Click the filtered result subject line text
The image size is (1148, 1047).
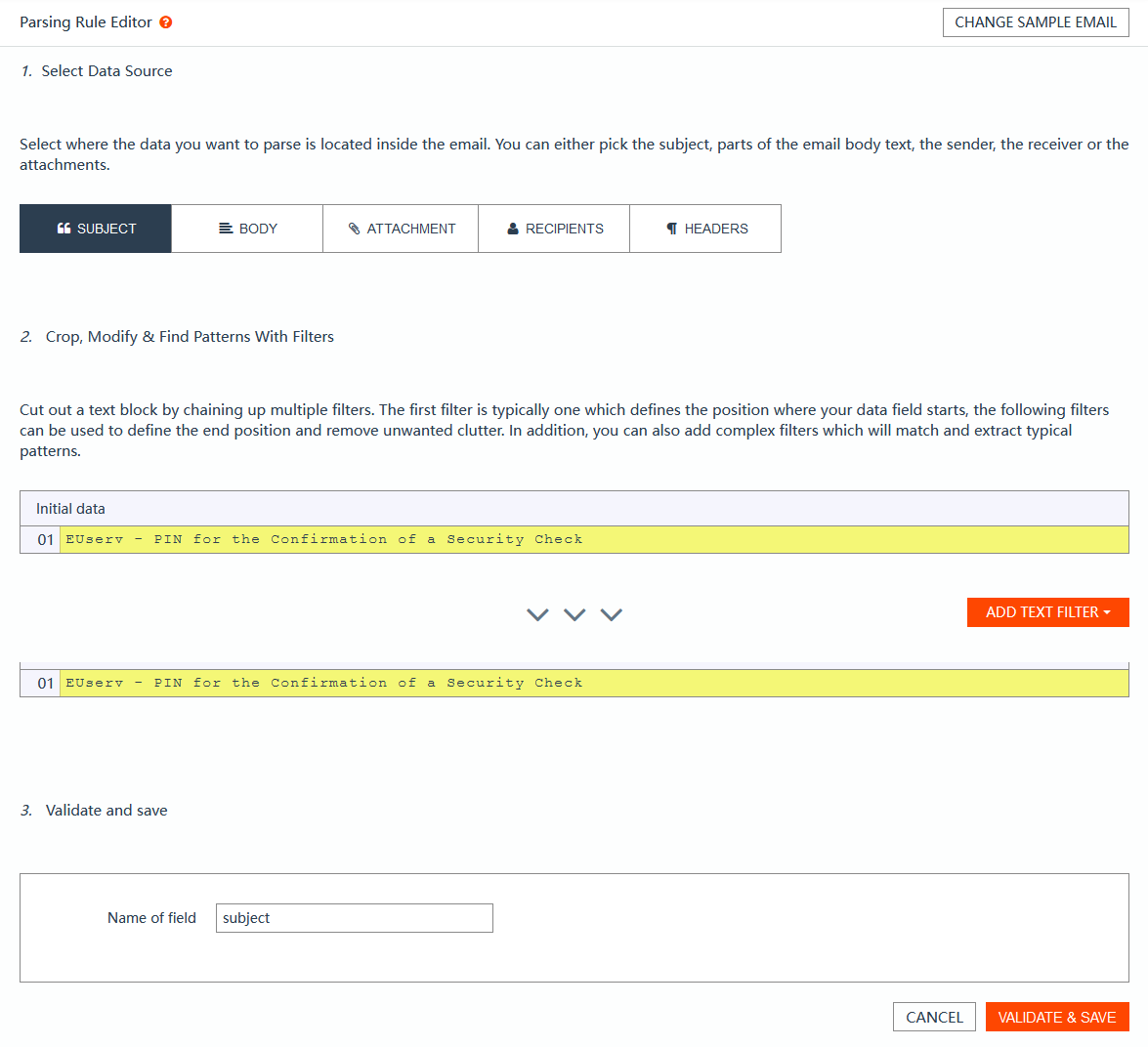(x=324, y=684)
